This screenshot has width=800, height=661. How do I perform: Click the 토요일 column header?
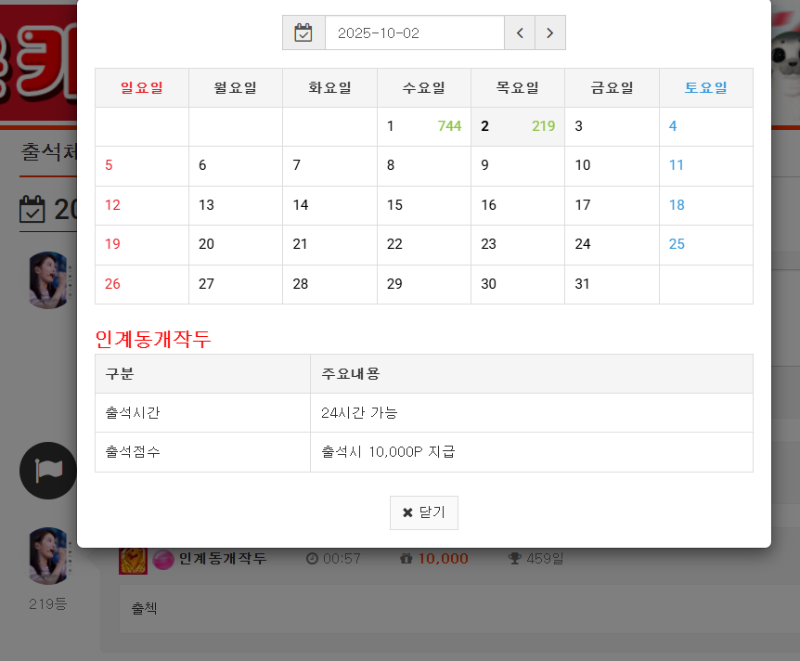[705, 88]
